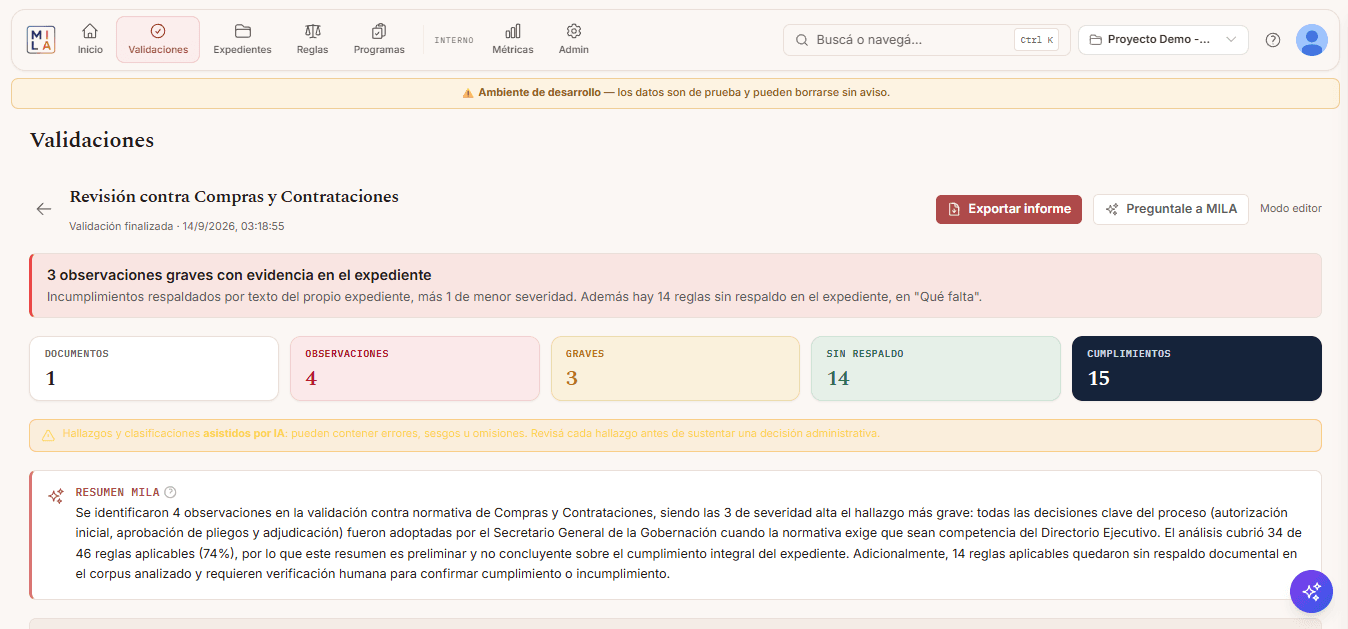Screen dimensions: 1348x629
Task: Open the Admin settings section
Action: [574, 40]
